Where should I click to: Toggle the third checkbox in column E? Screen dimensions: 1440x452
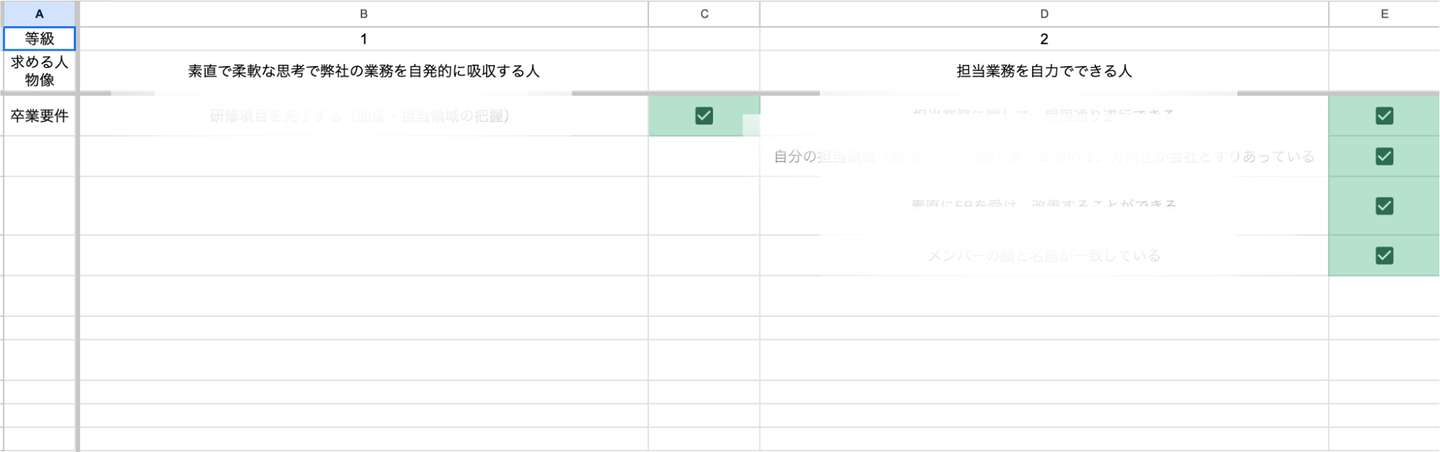[x=1384, y=205]
